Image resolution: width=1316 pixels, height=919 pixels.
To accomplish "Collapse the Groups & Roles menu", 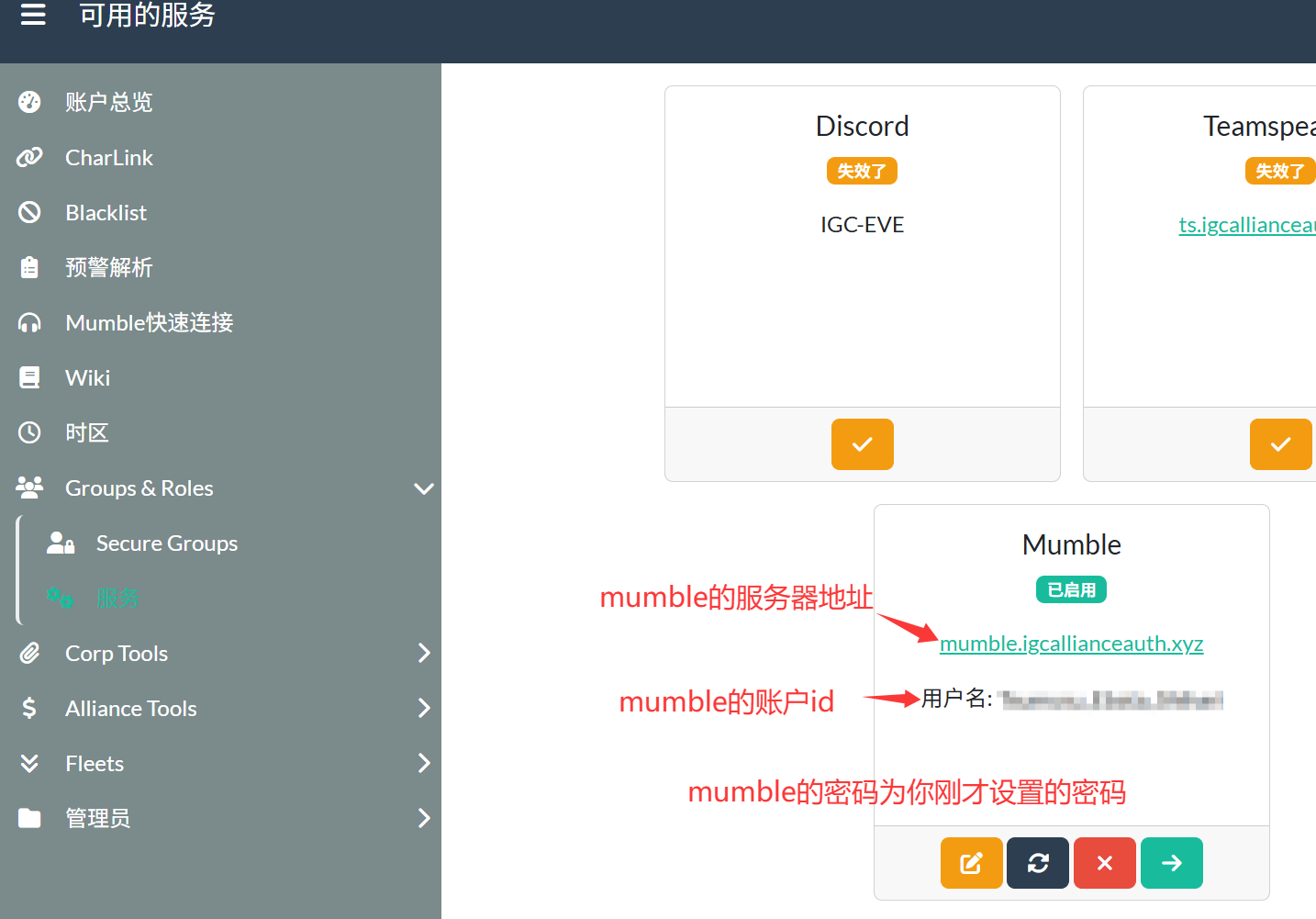I will pyautogui.click(x=423, y=488).
